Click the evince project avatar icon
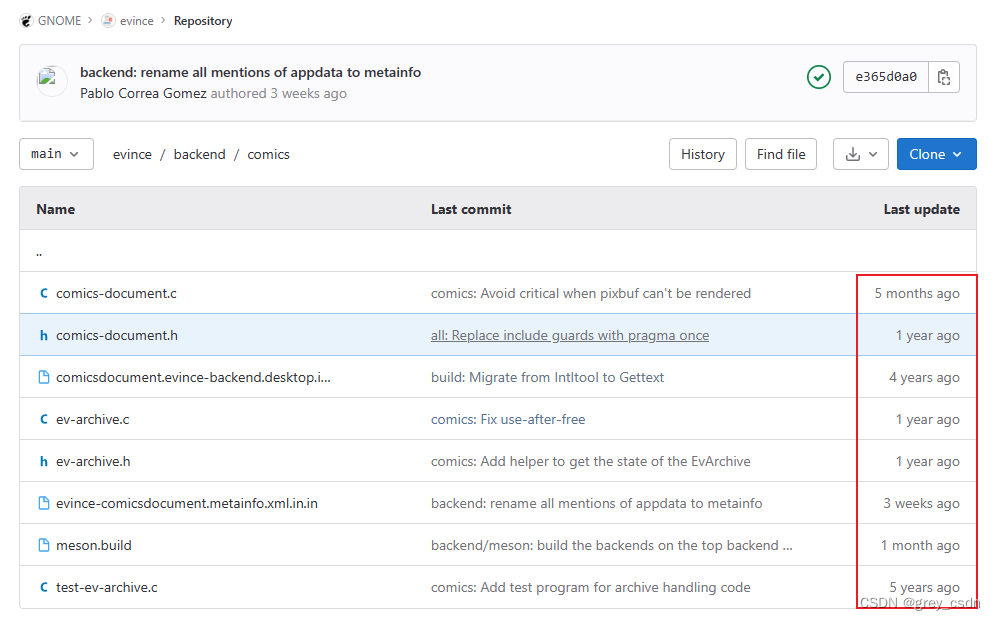 [108, 20]
